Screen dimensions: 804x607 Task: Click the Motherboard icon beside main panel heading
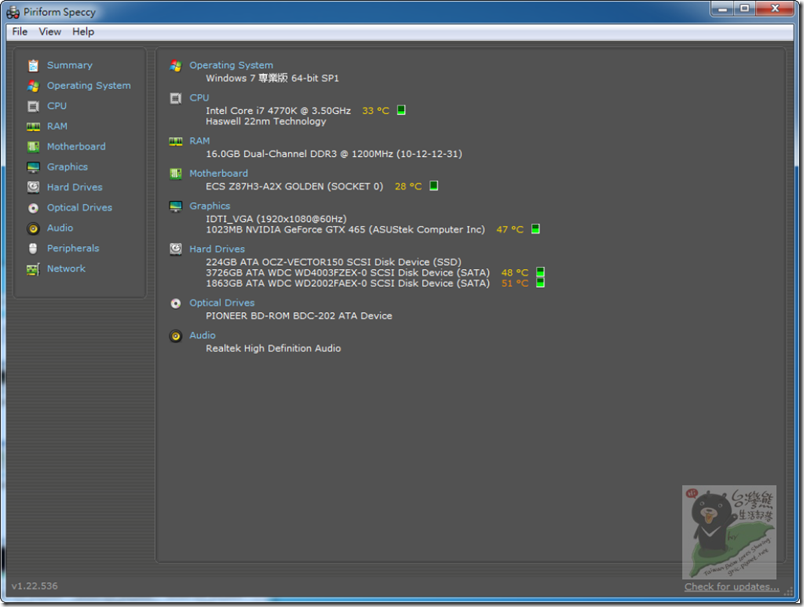coord(175,174)
